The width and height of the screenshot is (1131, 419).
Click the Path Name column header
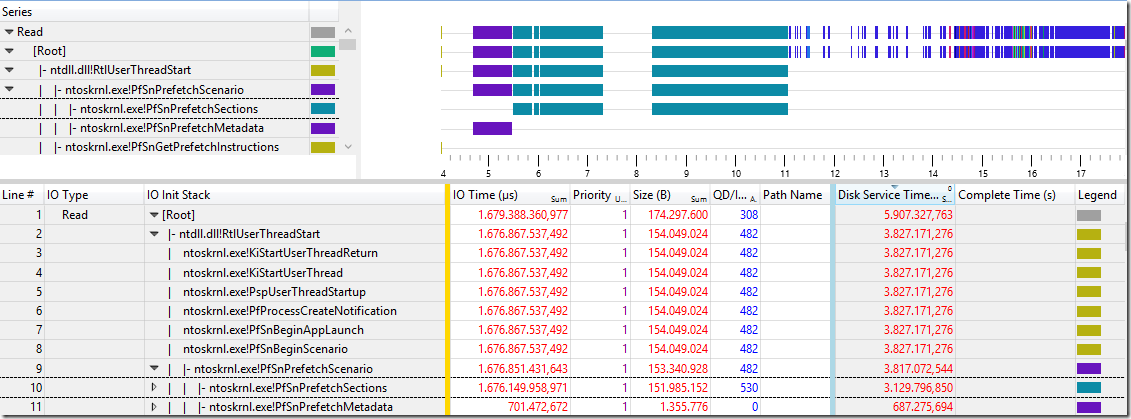[x=796, y=195]
